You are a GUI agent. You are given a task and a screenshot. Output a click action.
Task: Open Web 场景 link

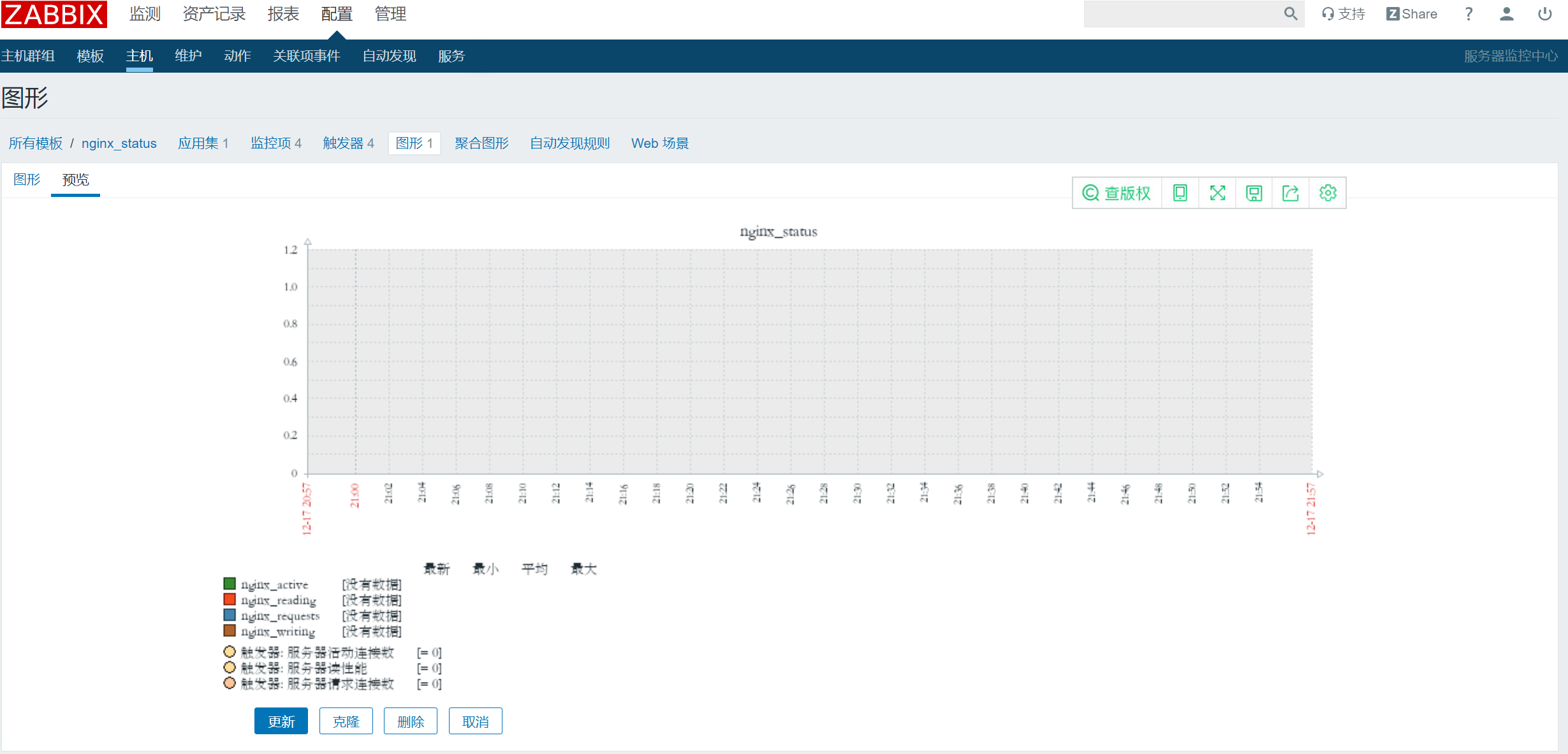660,143
